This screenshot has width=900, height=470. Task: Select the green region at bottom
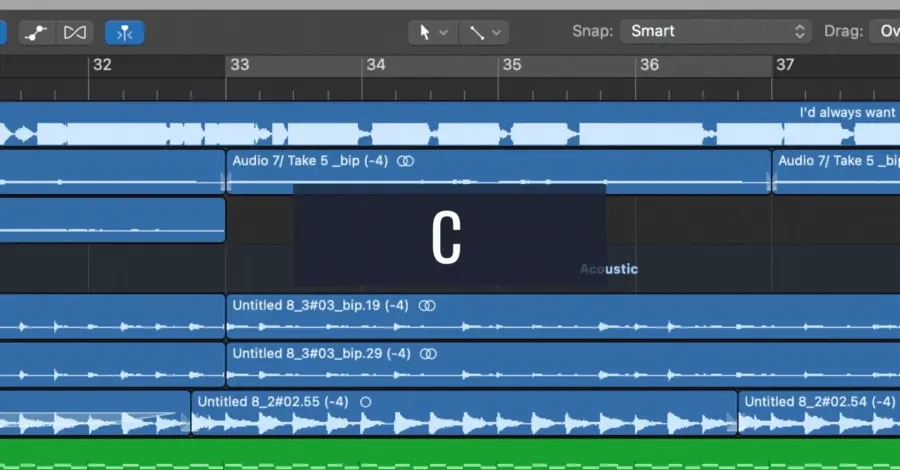coord(450,455)
